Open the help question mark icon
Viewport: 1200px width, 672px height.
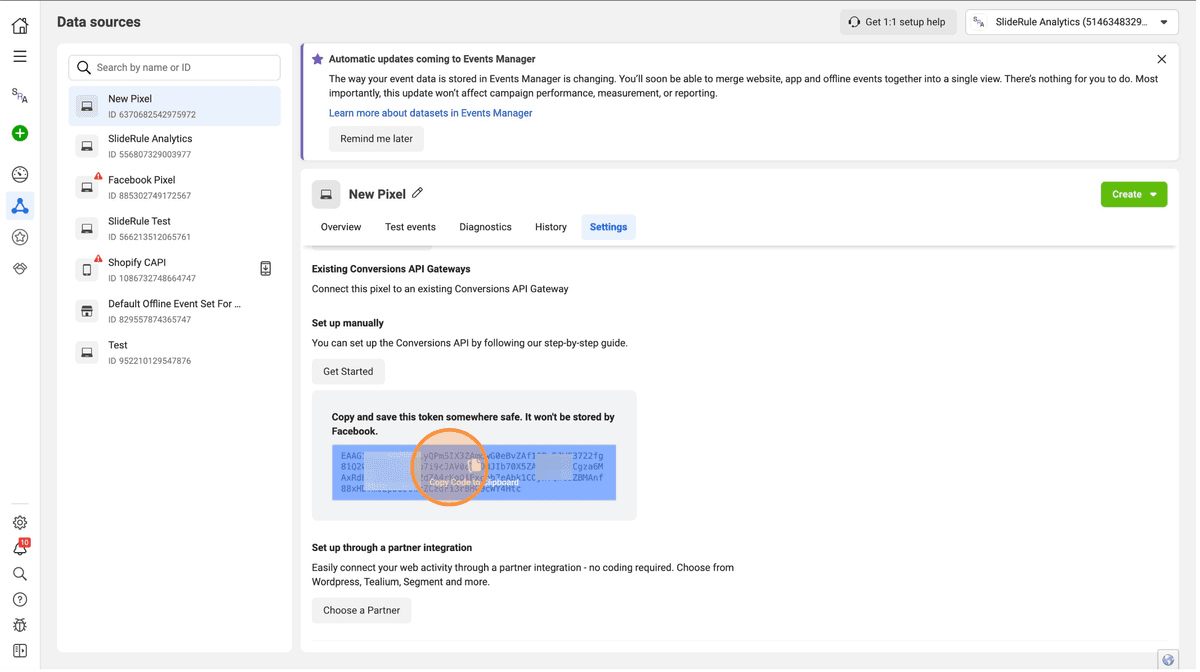20,601
